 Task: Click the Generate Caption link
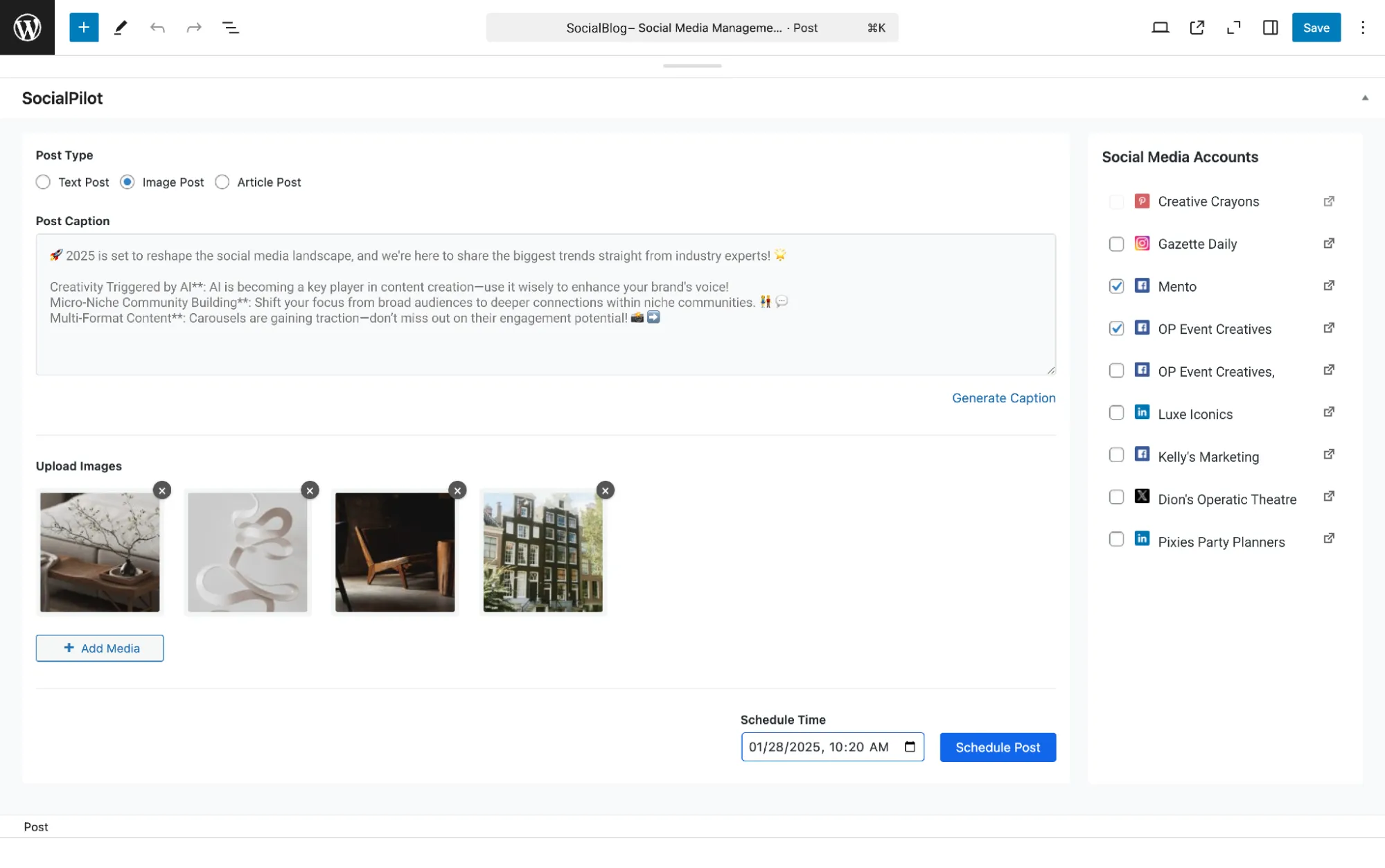[1003, 398]
